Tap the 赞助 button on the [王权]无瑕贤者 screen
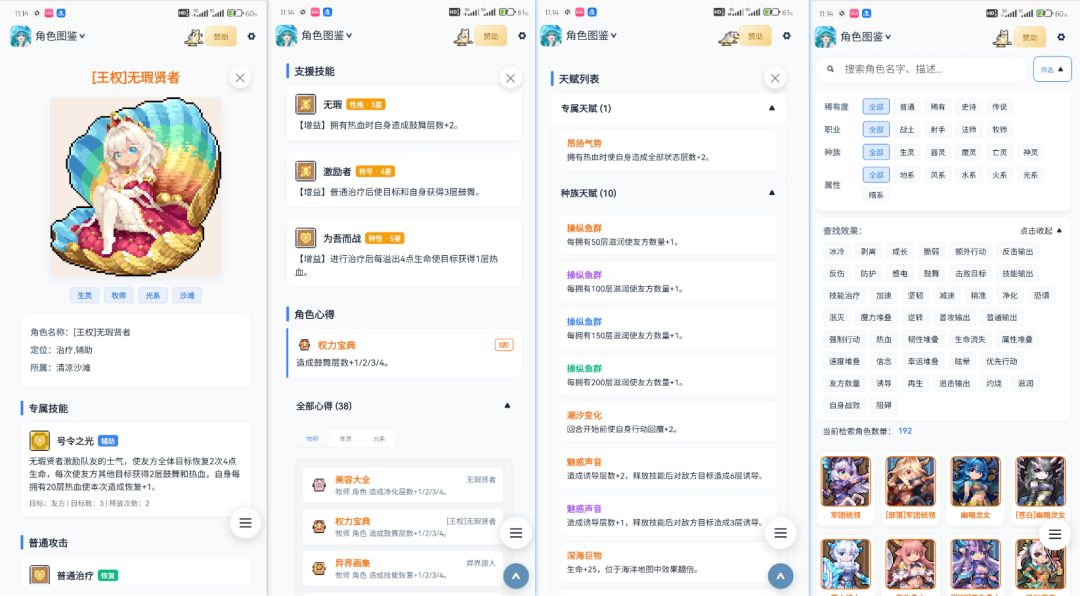The image size is (1080, 596). [220, 37]
